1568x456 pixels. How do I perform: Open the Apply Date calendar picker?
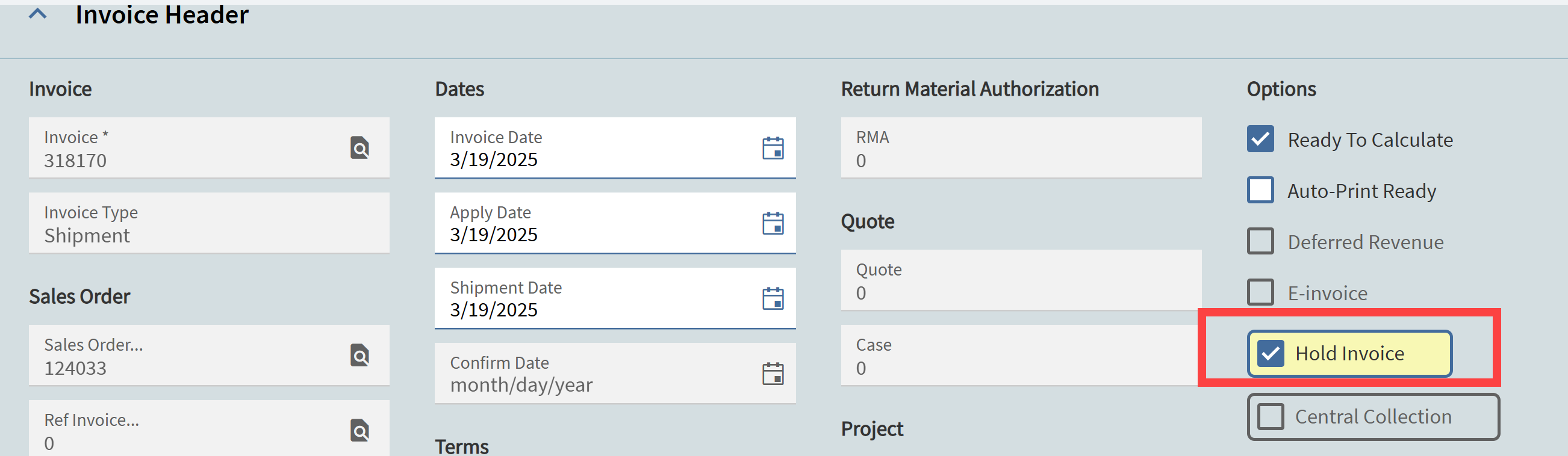pos(773,223)
